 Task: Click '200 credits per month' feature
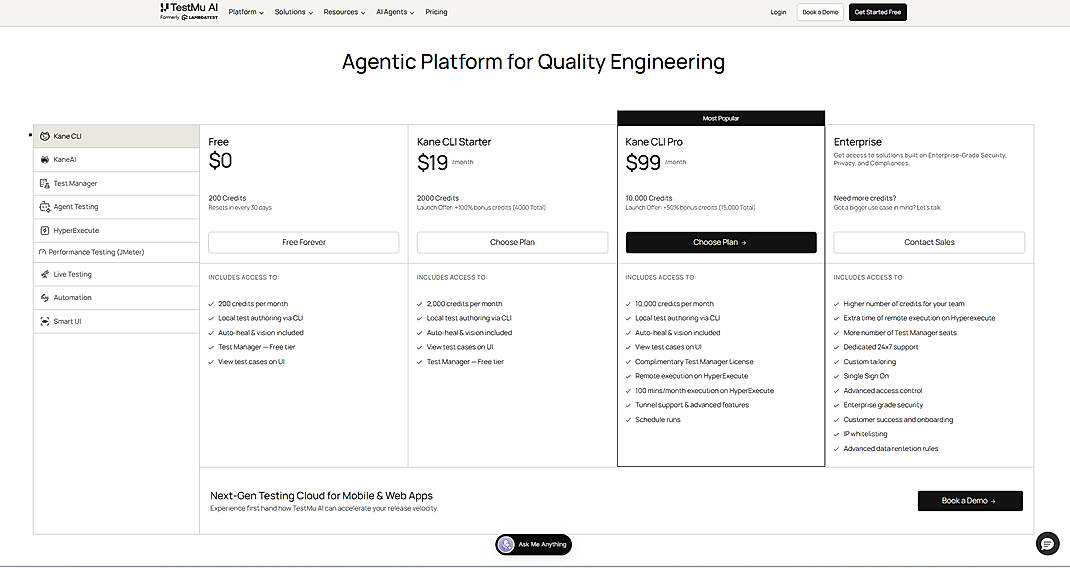point(252,304)
